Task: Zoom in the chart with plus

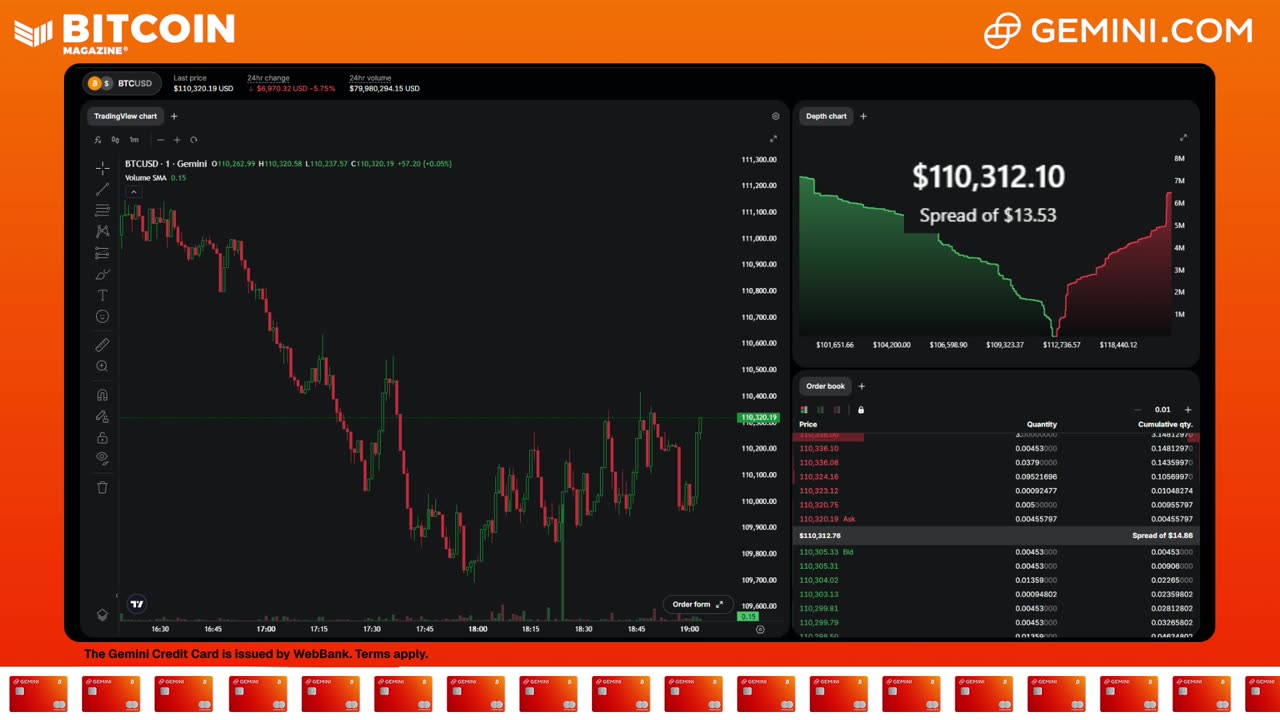Action: (177, 140)
